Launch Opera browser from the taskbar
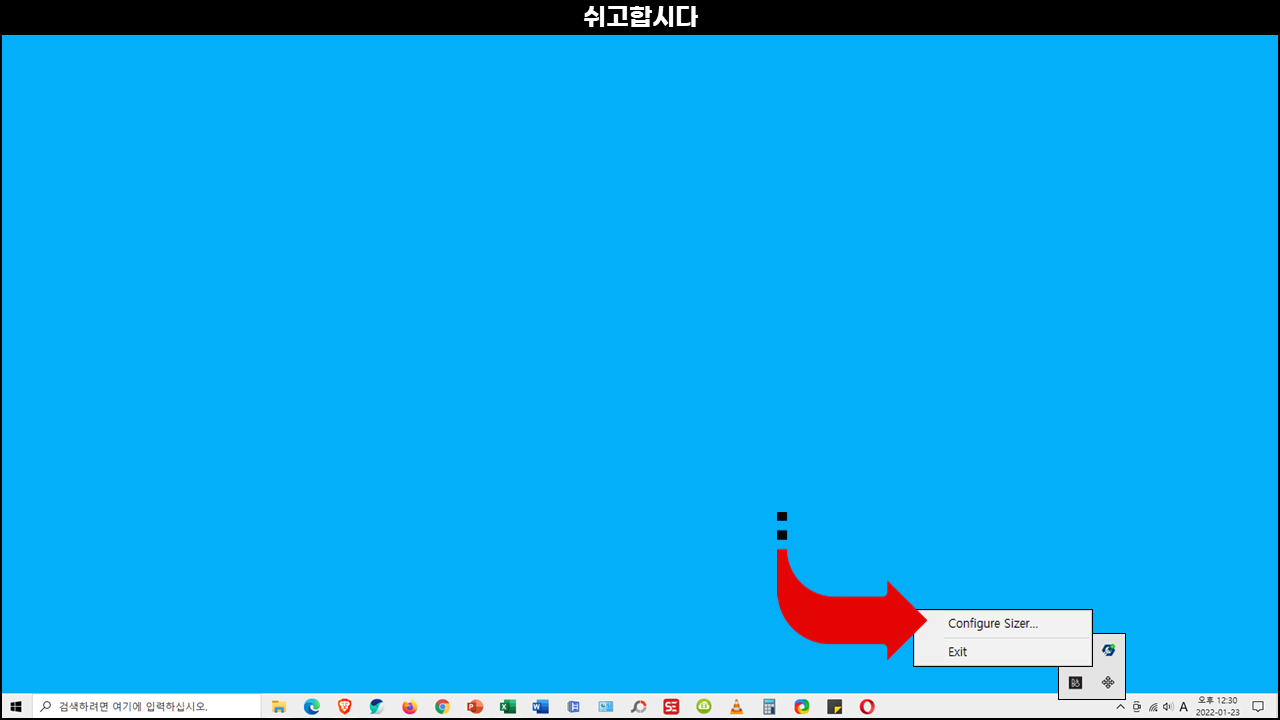This screenshot has height=720, width=1280. coord(867,707)
